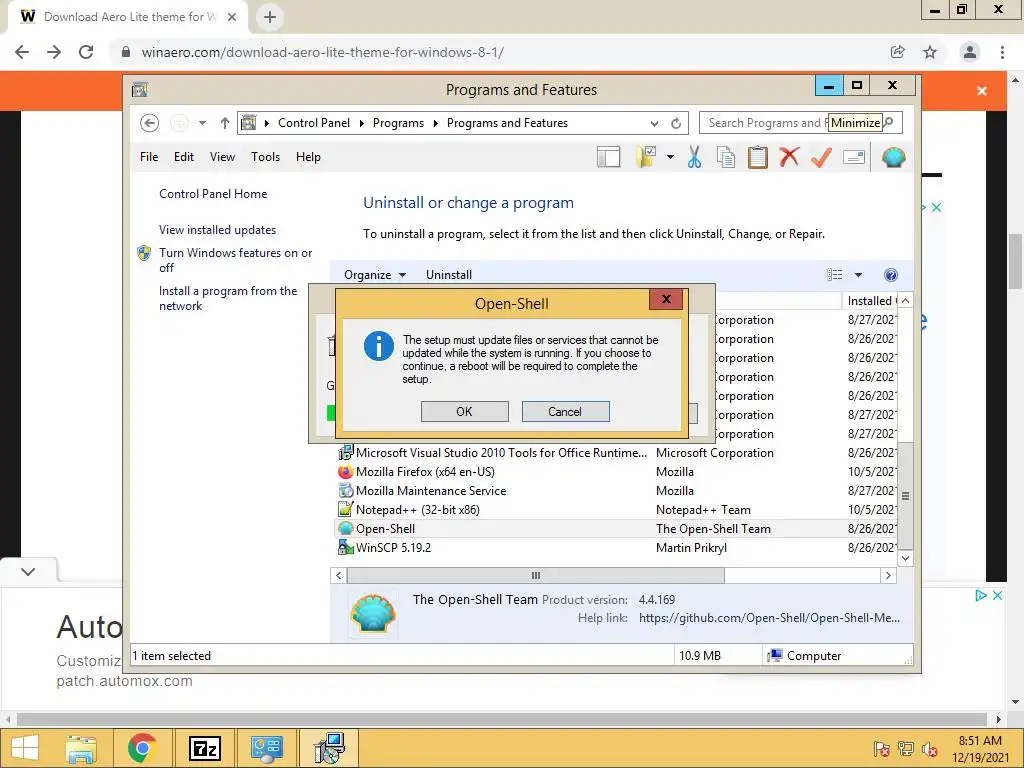This screenshot has height=768, width=1024.
Task: Open the File menu
Action: click(149, 157)
